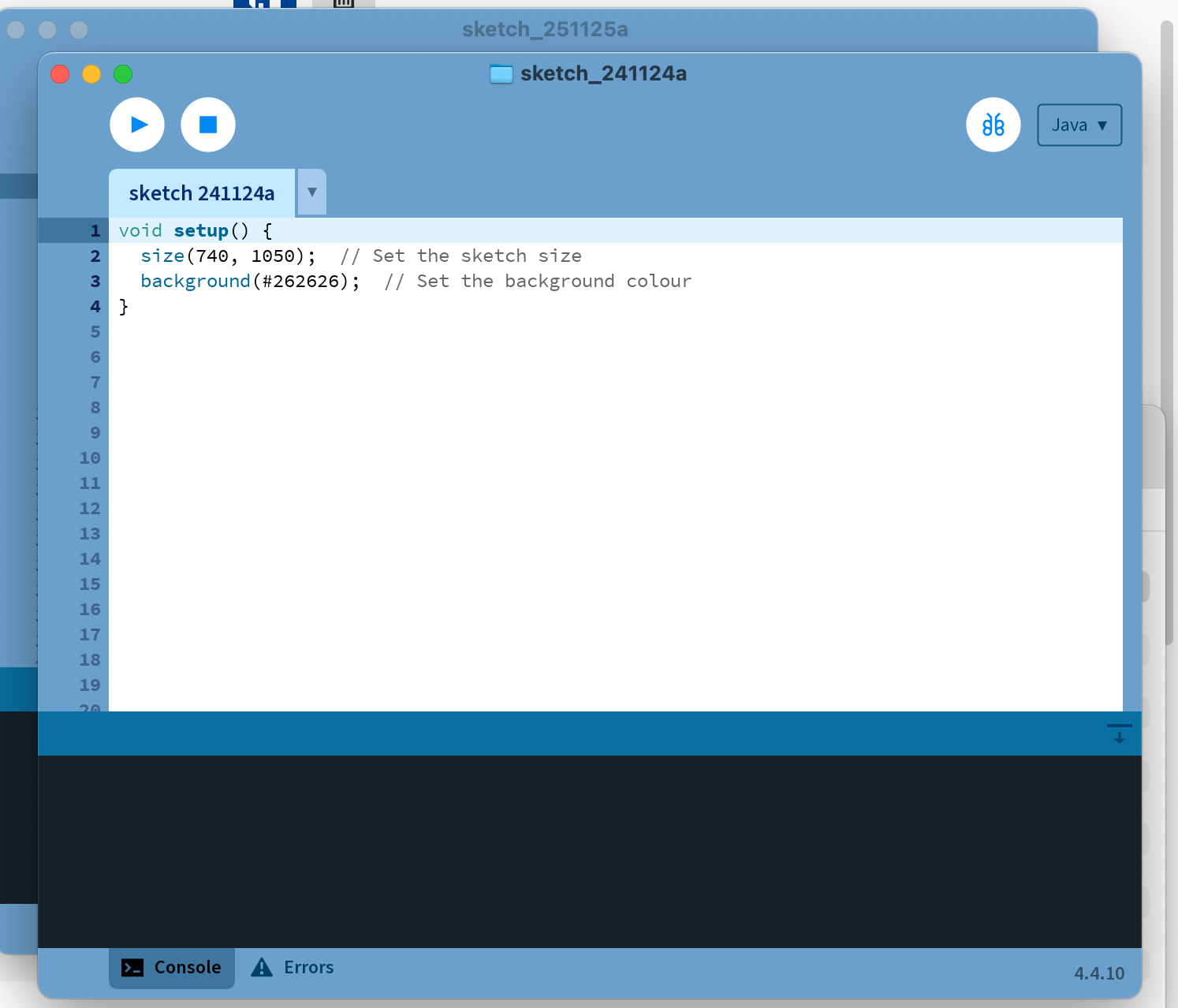Toggle the Debugger butterfly button
Screen dimensions: 1178x1008
pos(993,125)
